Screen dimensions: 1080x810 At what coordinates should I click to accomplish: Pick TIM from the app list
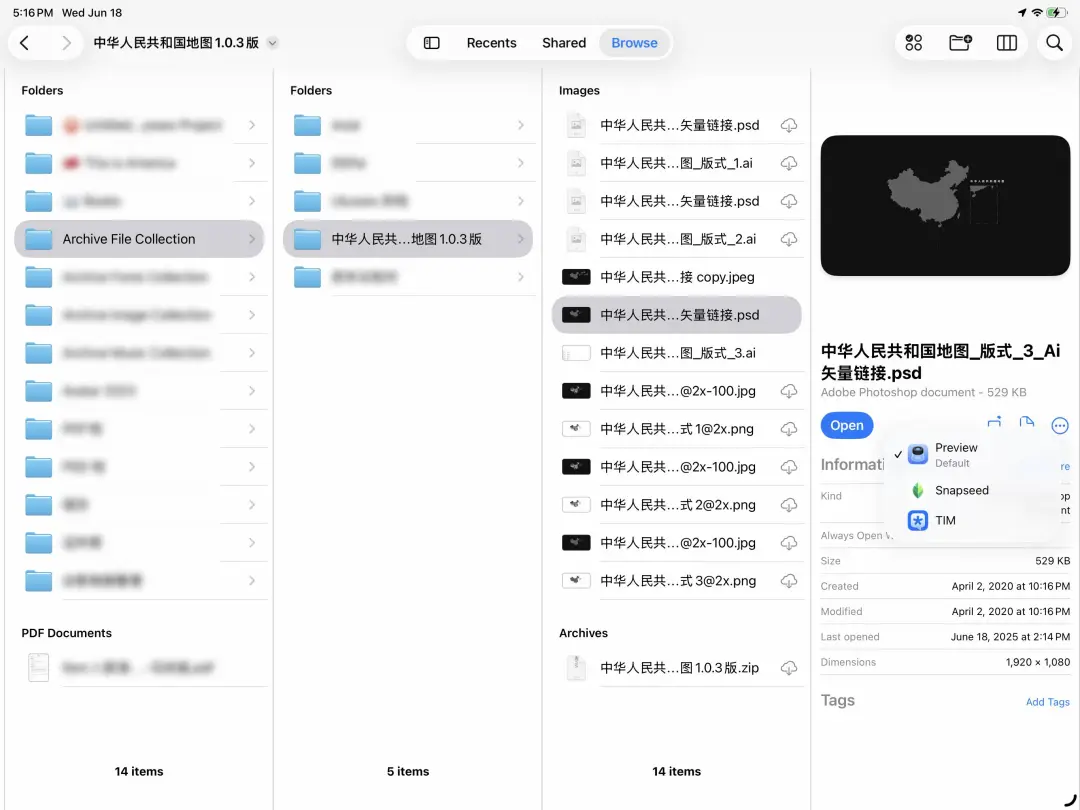click(945, 520)
